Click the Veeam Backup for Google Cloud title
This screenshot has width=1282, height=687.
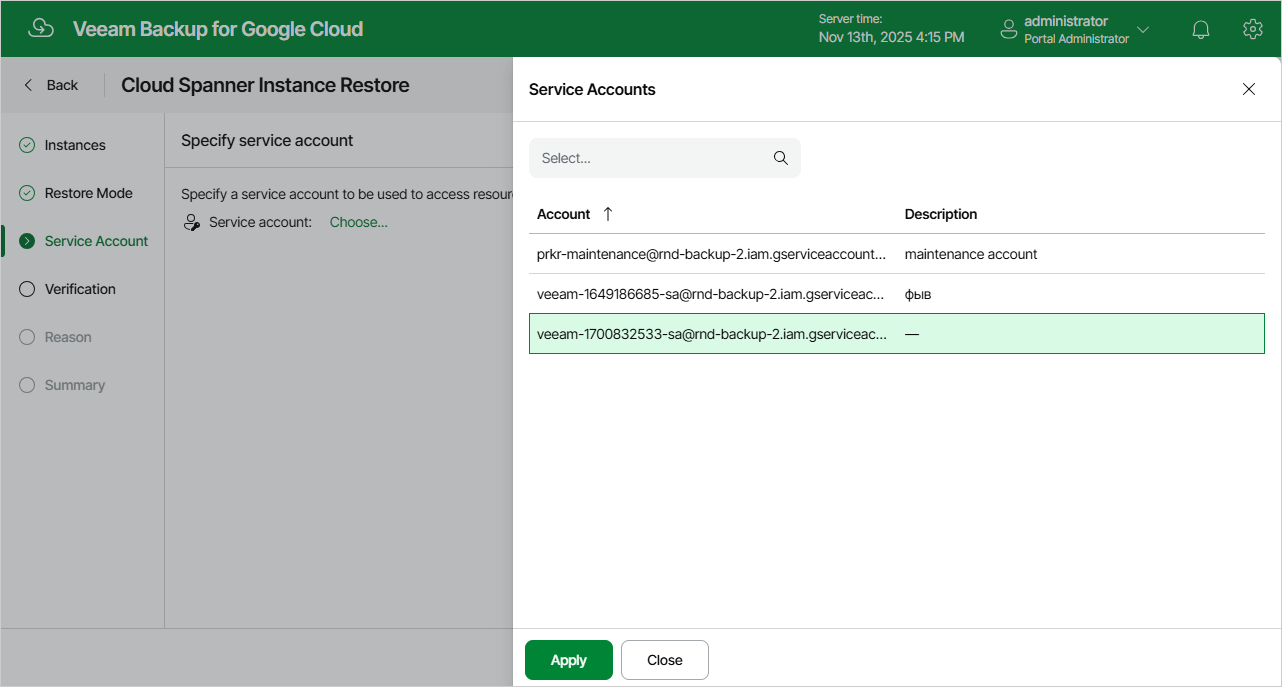(218, 29)
